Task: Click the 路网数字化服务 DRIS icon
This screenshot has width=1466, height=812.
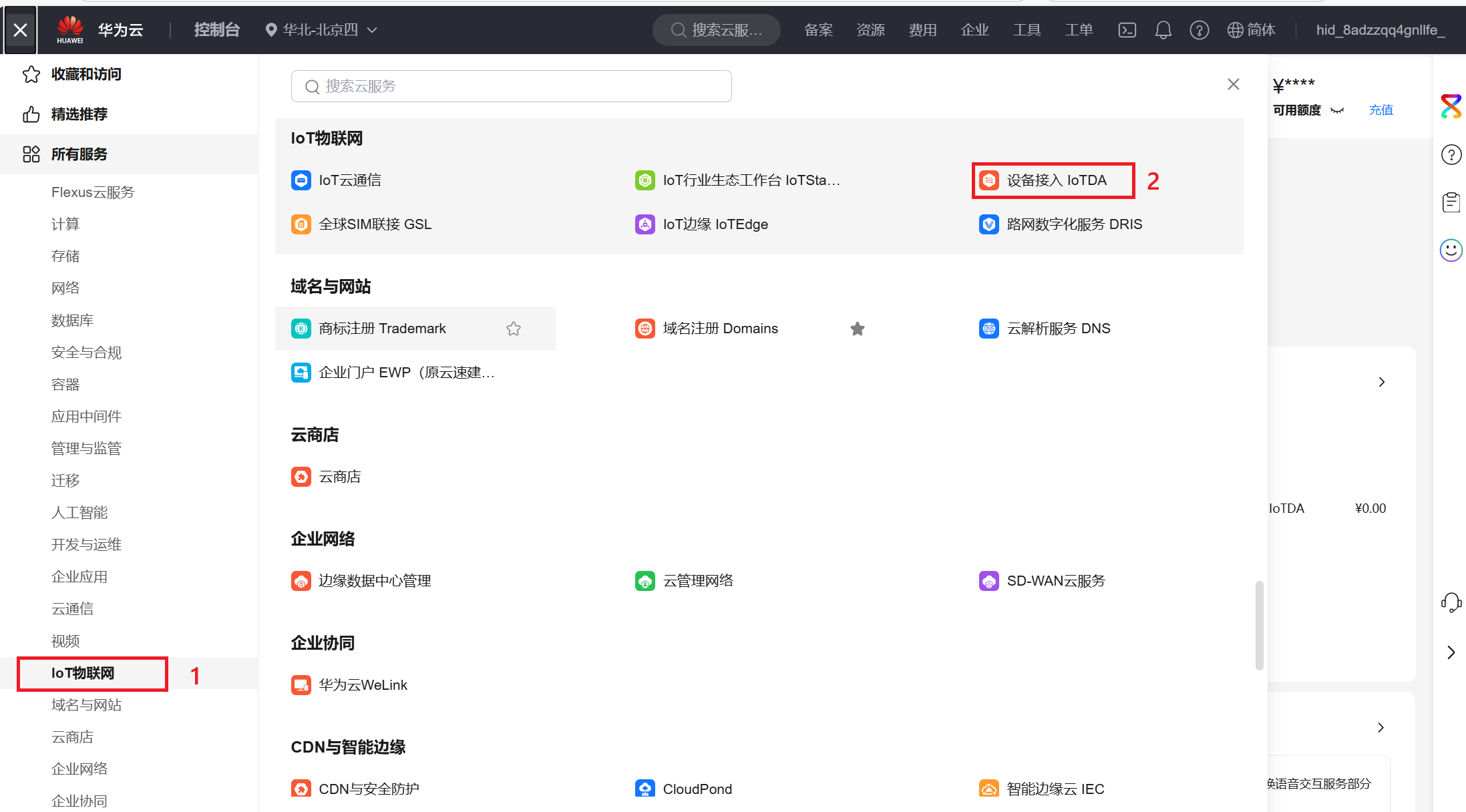Action: (989, 224)
